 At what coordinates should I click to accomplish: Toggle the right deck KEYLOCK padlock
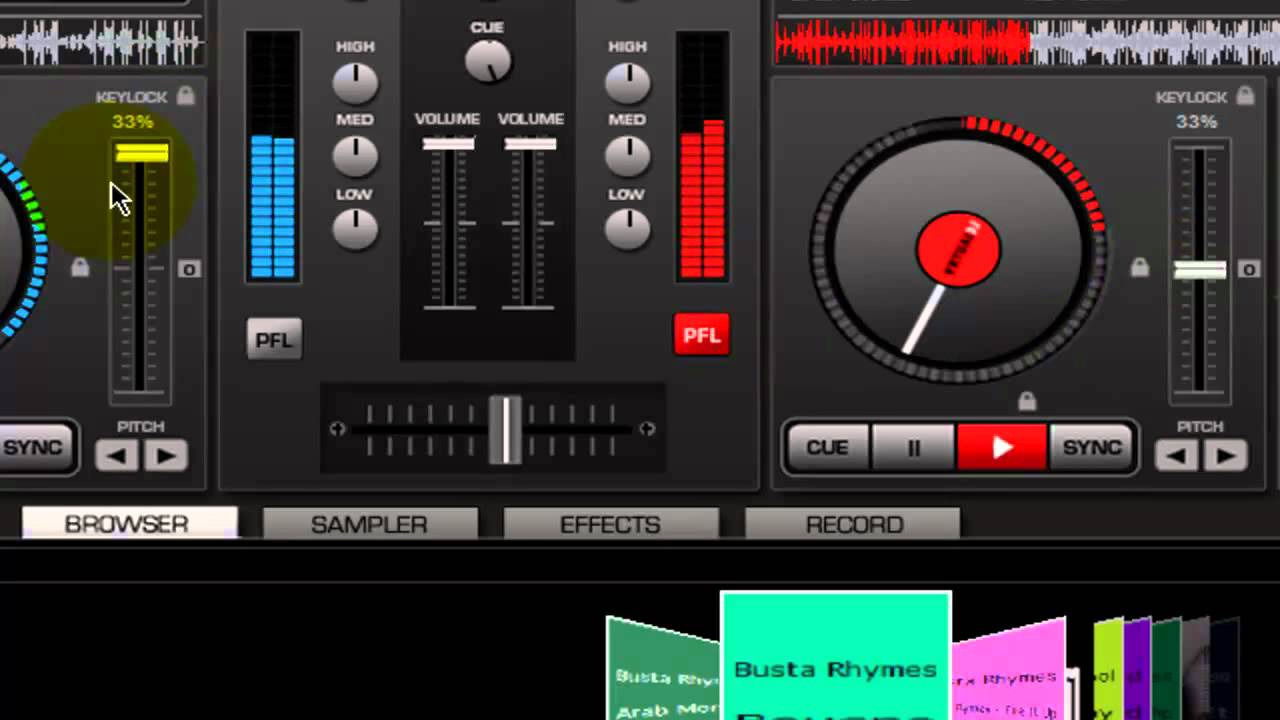tap(1245, 96)
